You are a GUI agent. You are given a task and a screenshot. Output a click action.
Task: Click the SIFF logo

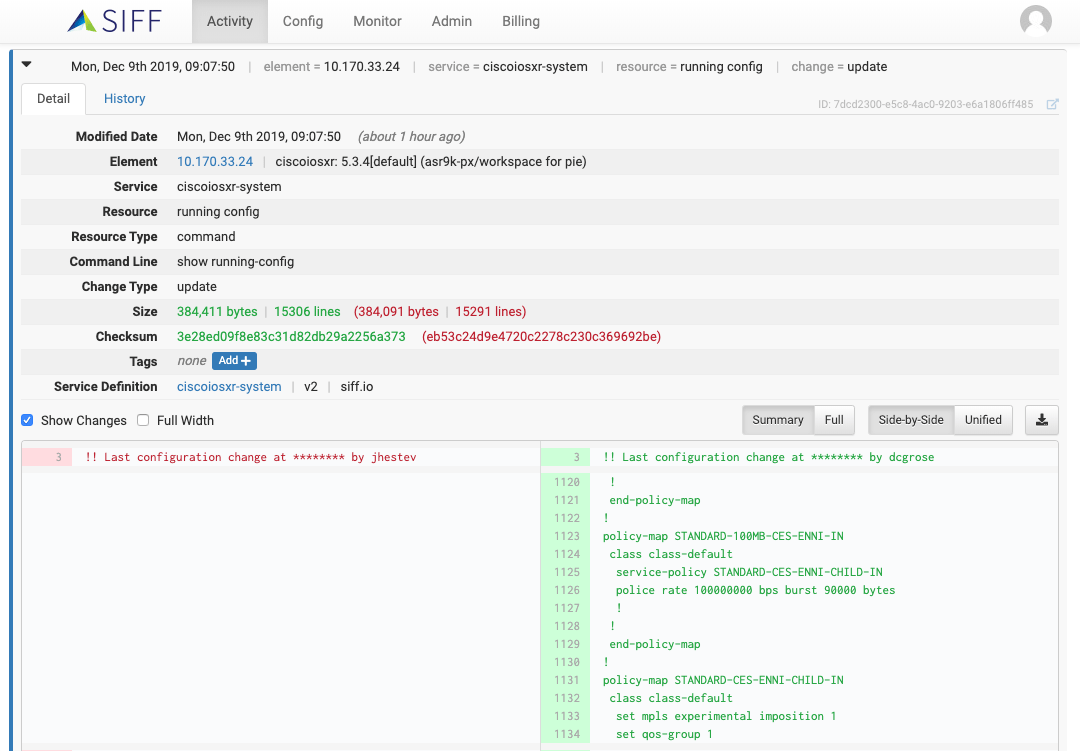(114, 21)
